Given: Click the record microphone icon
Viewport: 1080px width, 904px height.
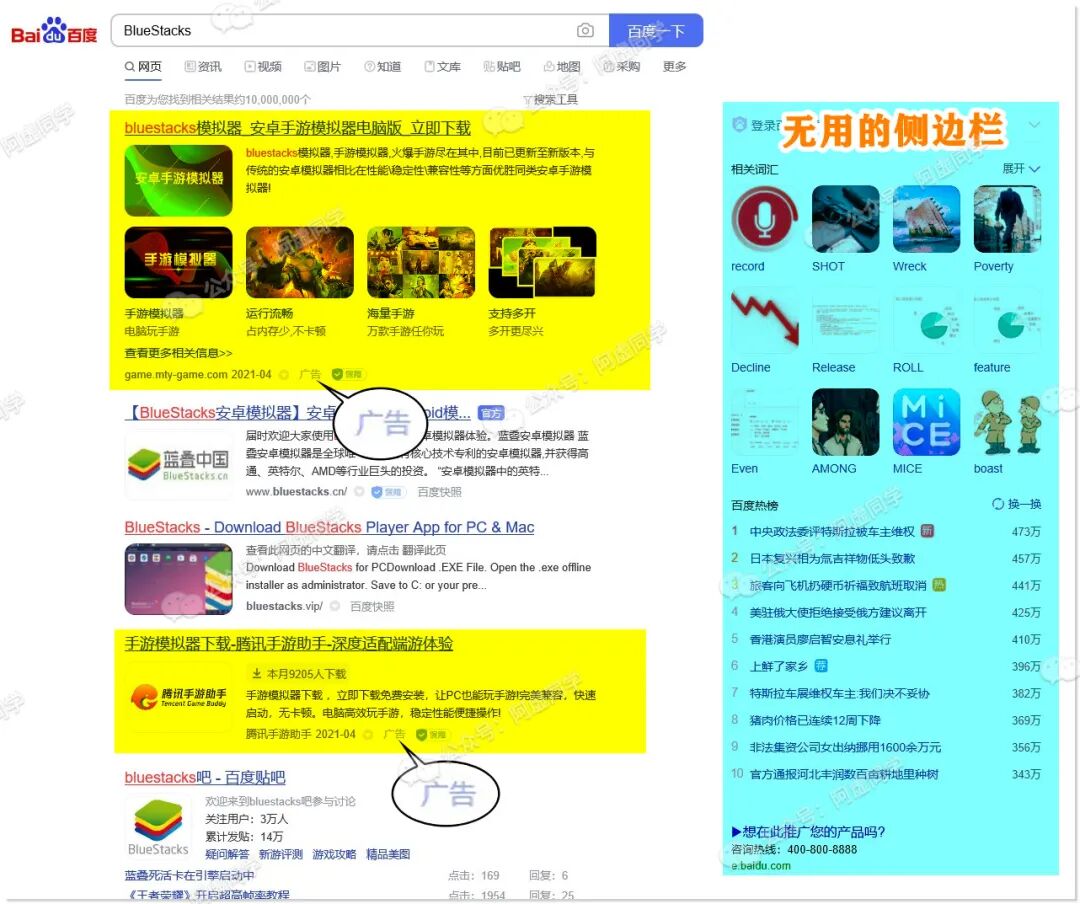Looking at the screenshot, I should (765, 219).
